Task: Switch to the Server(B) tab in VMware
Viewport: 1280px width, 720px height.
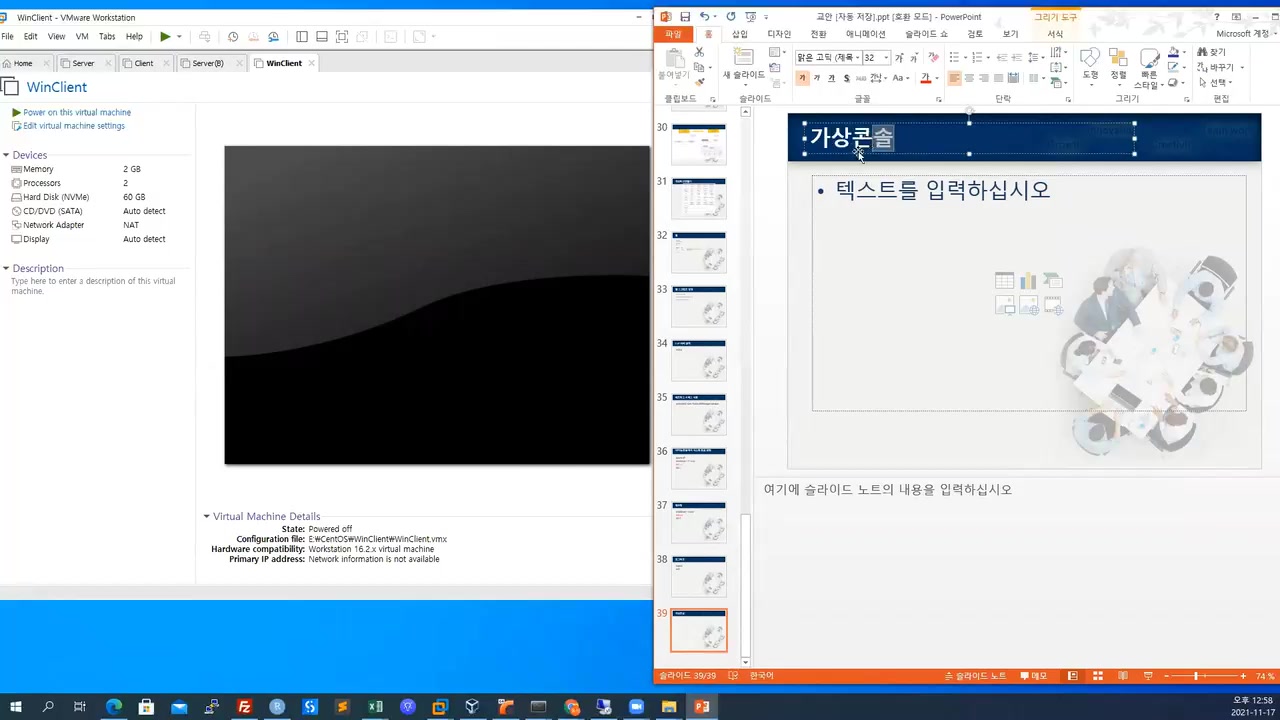Action: coord(207,63)
